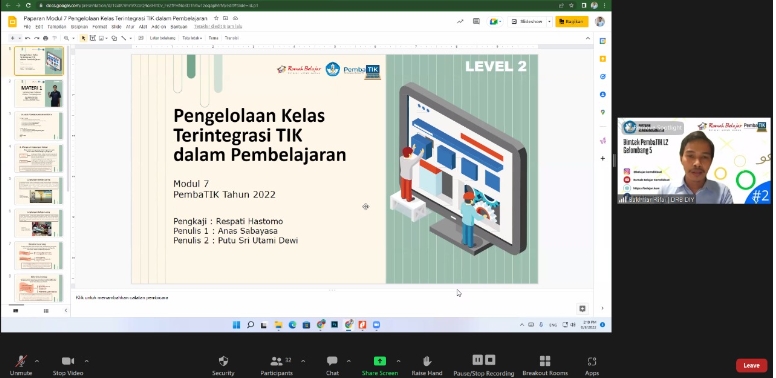Open the Edit menu in Slides
The height and width of the screenshot is (378, 776).
point(39,26)
